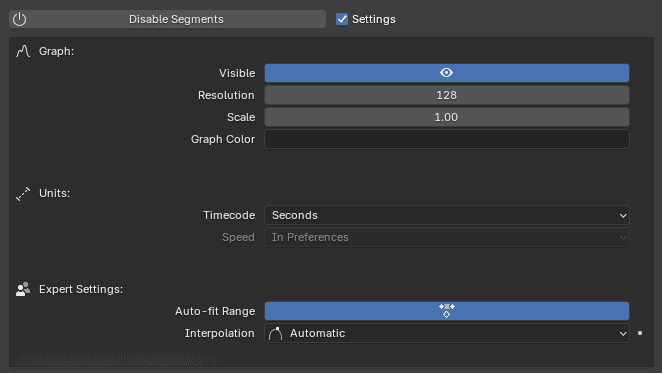Toggle the graph Visible eye button
The image size is (662, 373).
coord(447,73)
